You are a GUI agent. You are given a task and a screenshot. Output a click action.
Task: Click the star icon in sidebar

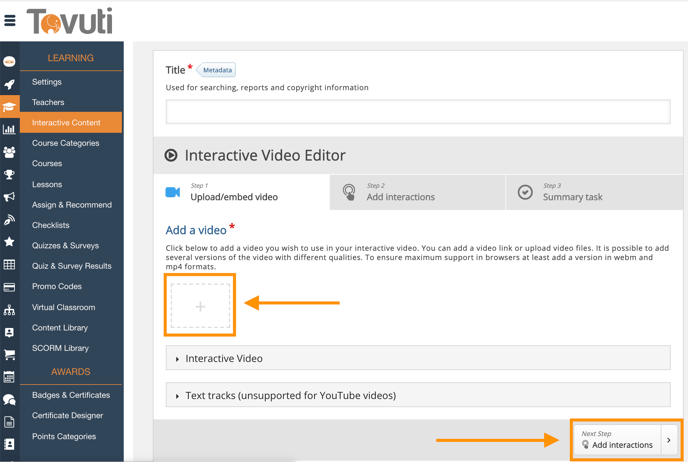[9, 242]
